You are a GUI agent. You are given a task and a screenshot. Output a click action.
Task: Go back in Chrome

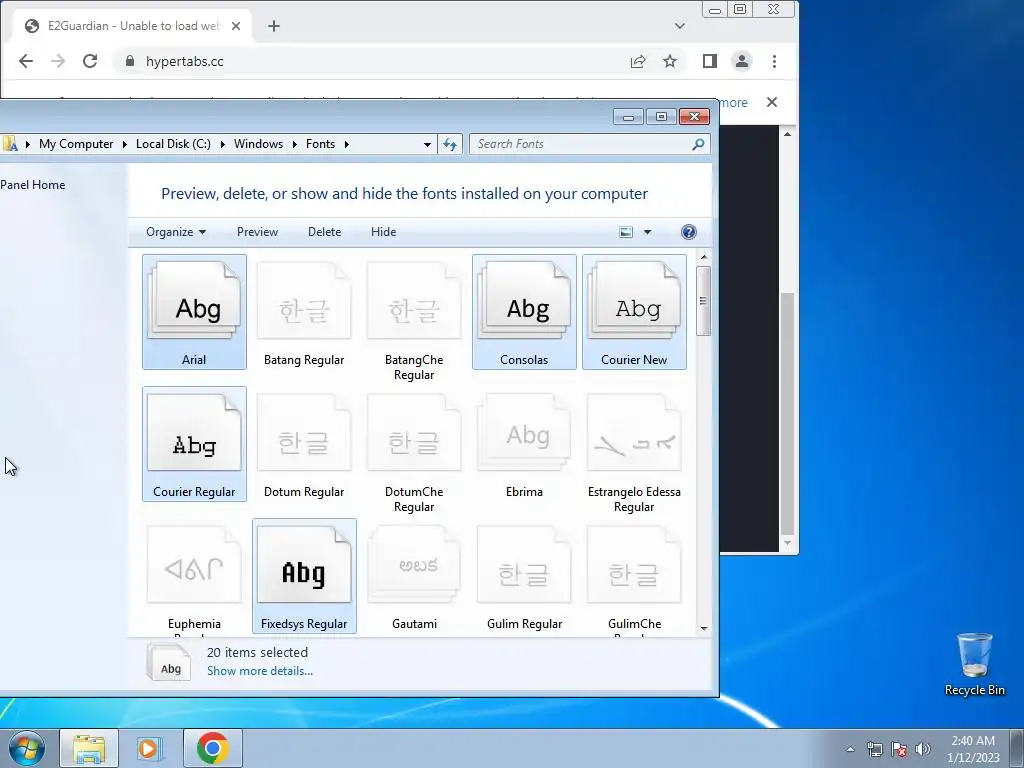pos(25,61)
